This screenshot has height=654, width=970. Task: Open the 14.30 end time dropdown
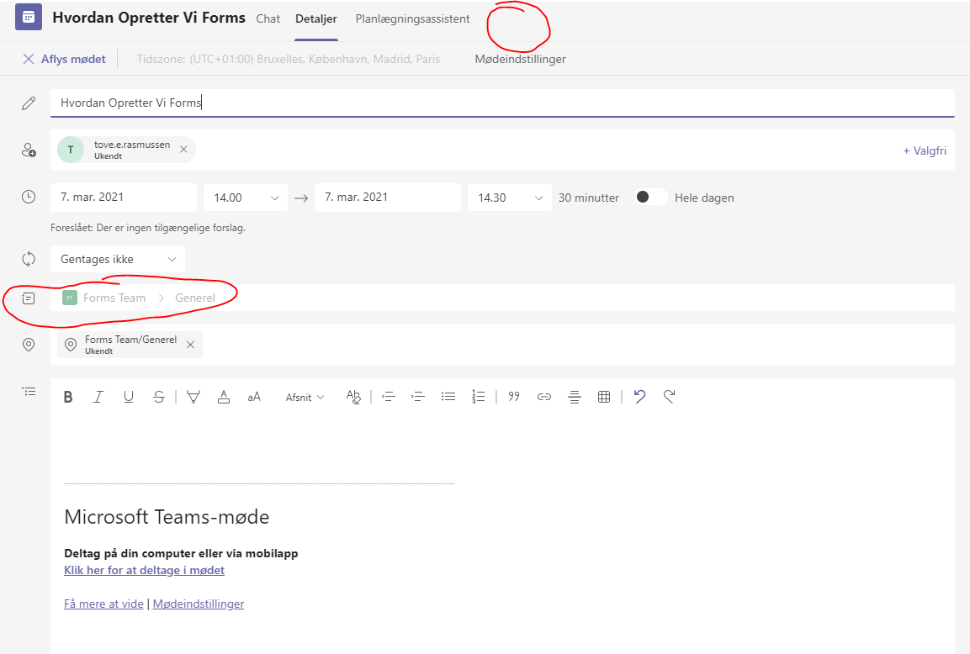(x=510, y=197)
